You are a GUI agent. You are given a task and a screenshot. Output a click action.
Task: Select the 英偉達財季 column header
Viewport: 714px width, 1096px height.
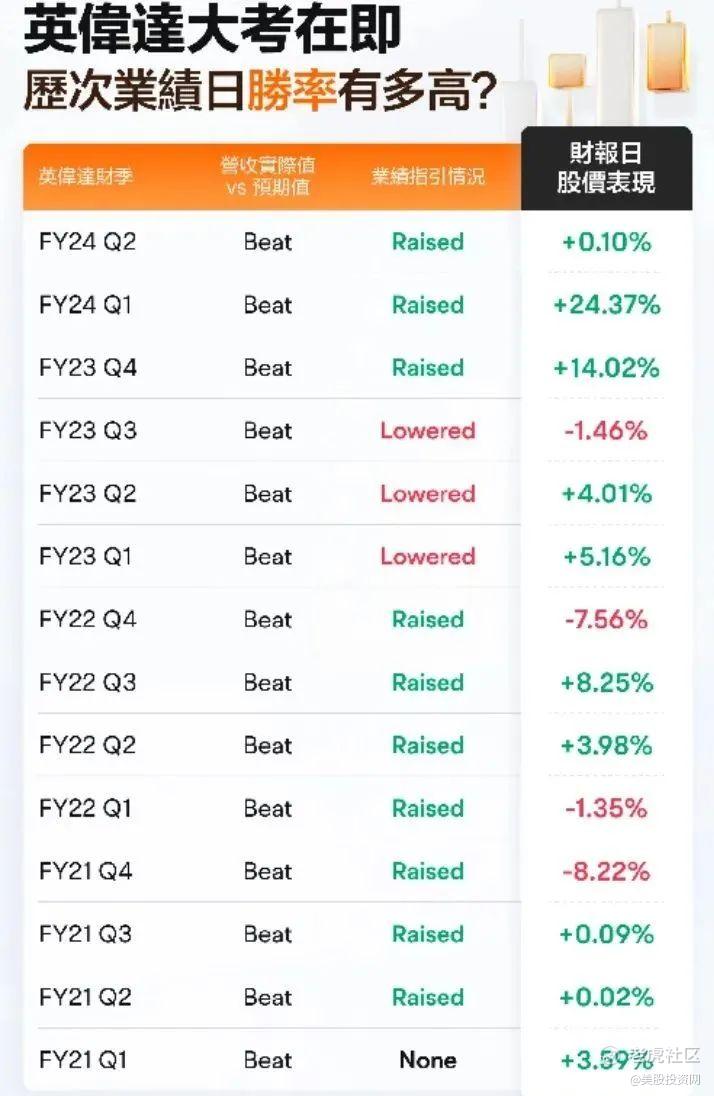tap(86, 177)
